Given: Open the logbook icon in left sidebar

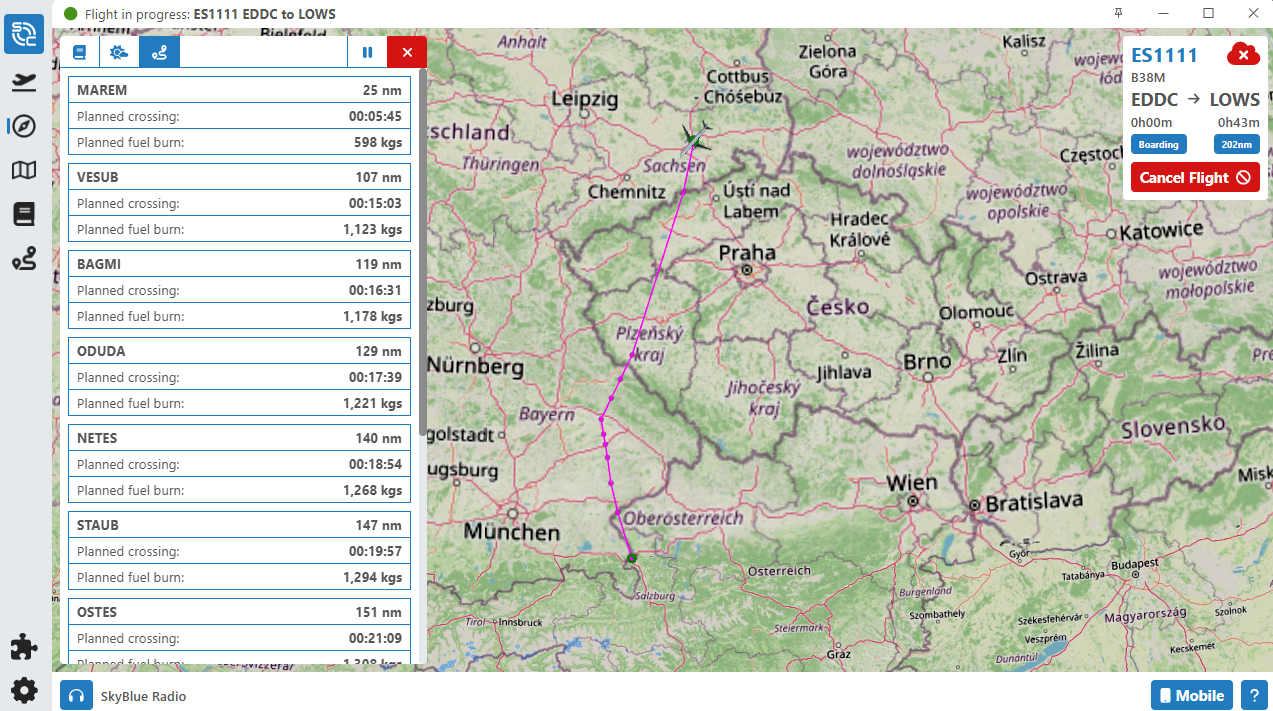Looking at the screenshot, I should pyautogui.click(x=24, y=214).
